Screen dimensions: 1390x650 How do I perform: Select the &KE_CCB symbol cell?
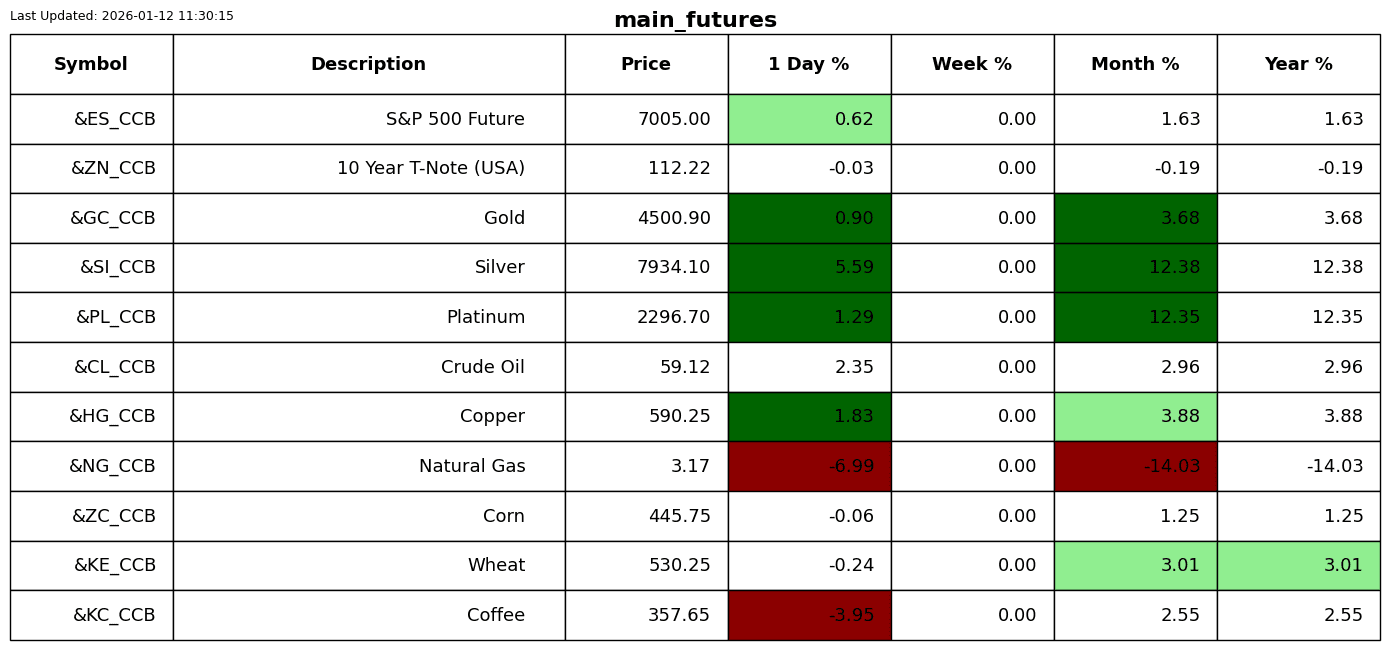tap(91, 566)
